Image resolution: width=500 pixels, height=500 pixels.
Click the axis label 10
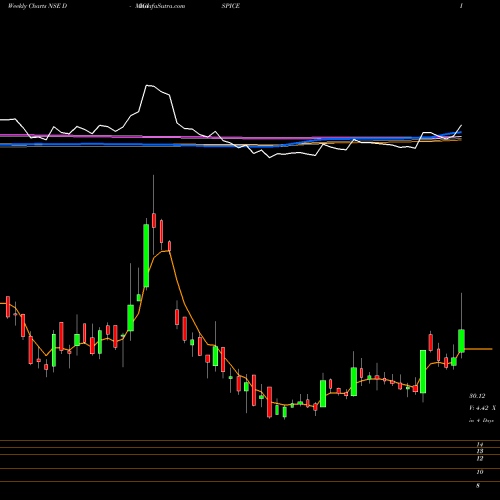(x=480, y=472)
